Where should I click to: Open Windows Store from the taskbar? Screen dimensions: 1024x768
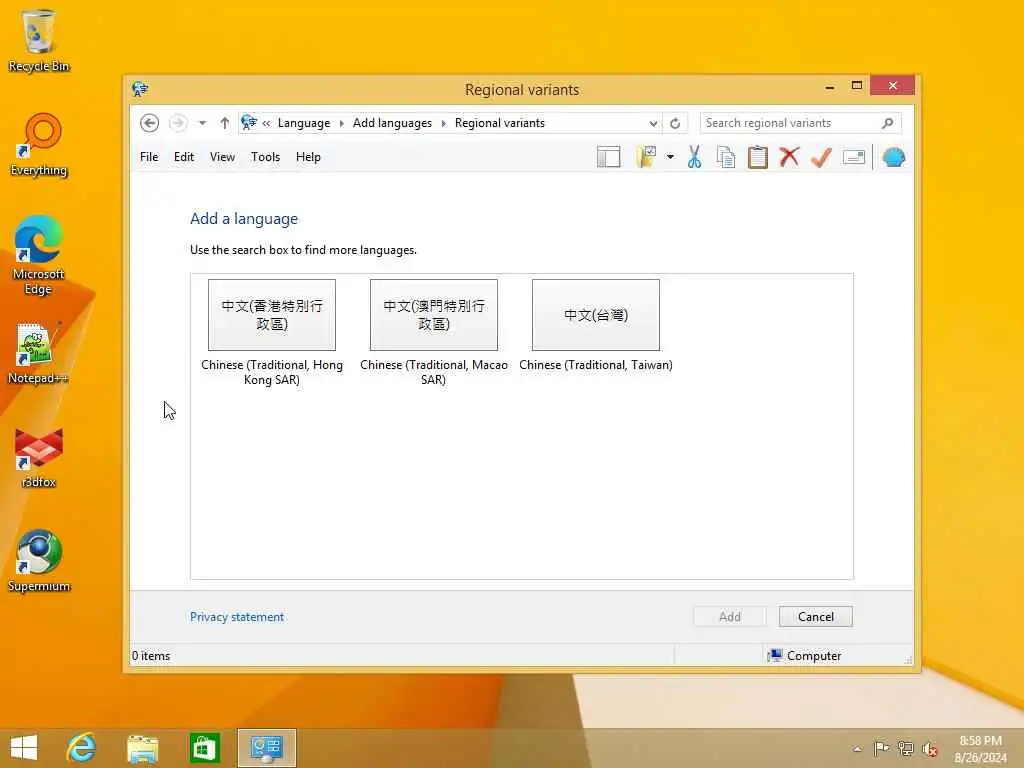[x=204, y=748]
